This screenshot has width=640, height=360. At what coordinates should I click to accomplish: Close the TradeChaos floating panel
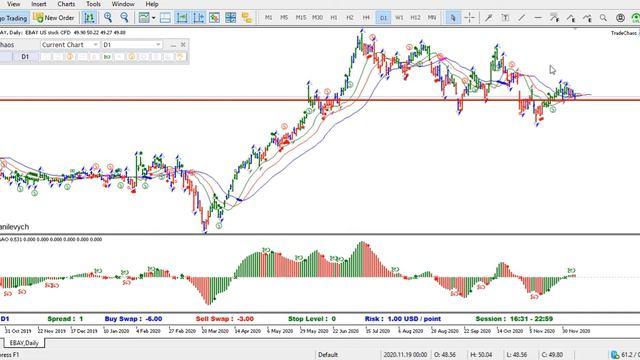pyautogui.click(x=183, y=44)
